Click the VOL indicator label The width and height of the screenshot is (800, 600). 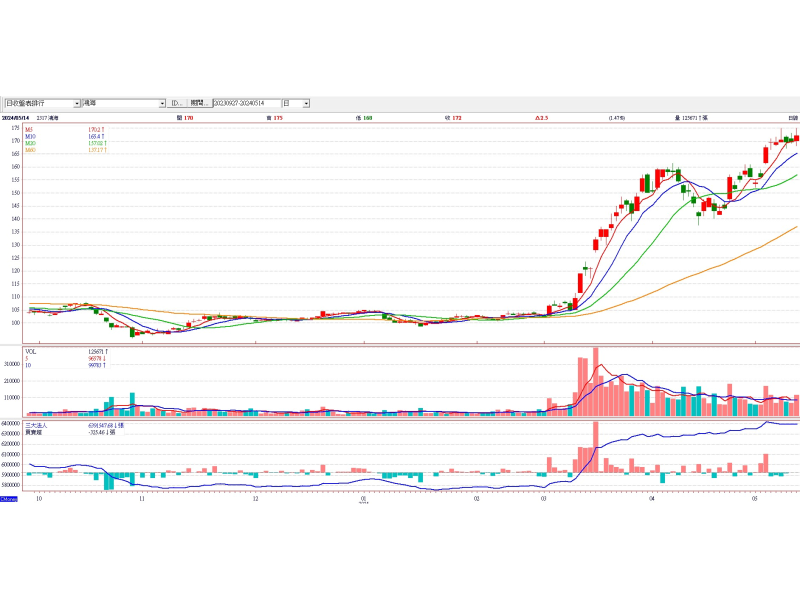point(31,352)
